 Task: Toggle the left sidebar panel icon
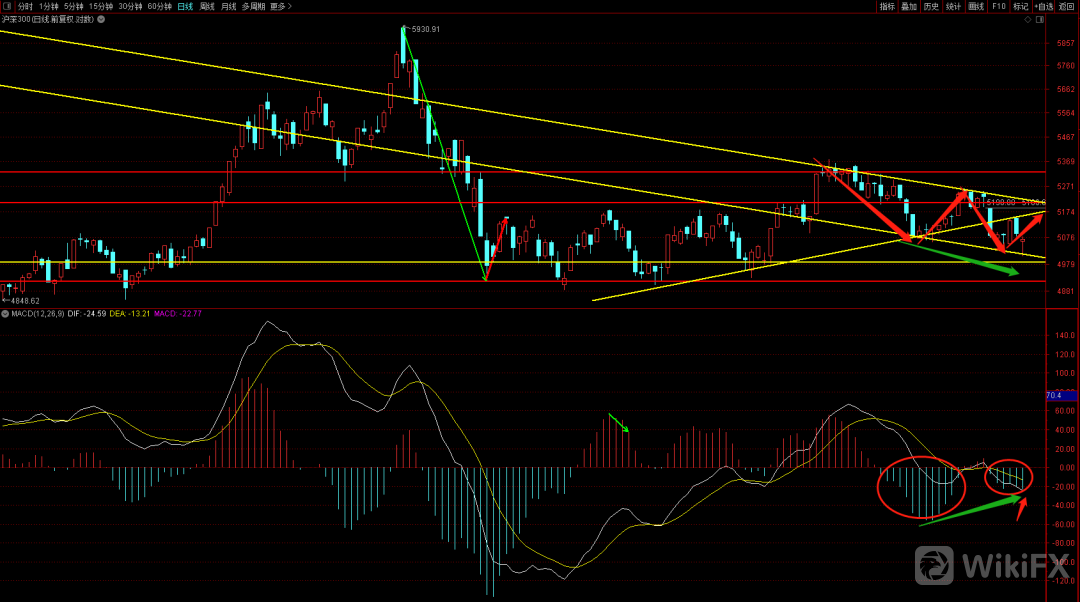(7, 6)
